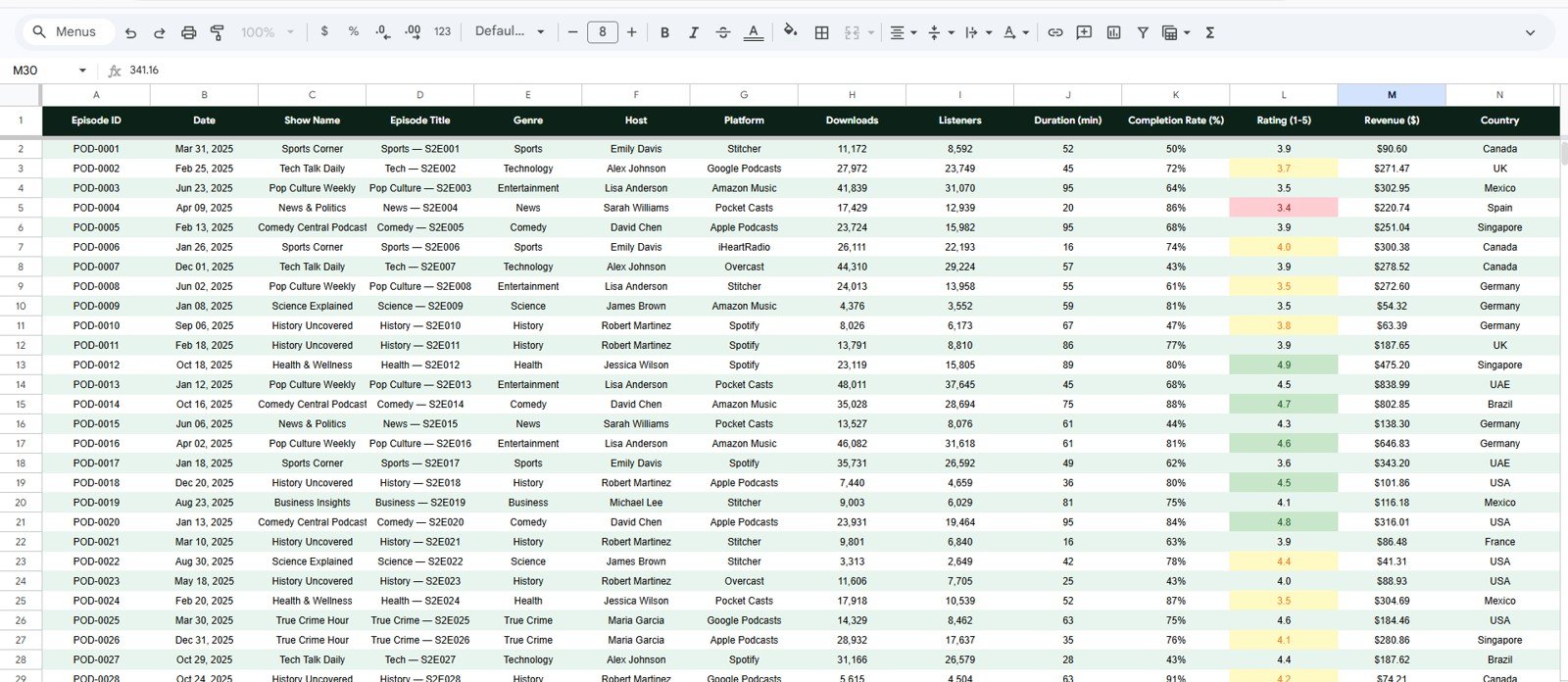Select host cell Michael Lee
Screen dimensions: 1568x682
pos(636,503)
